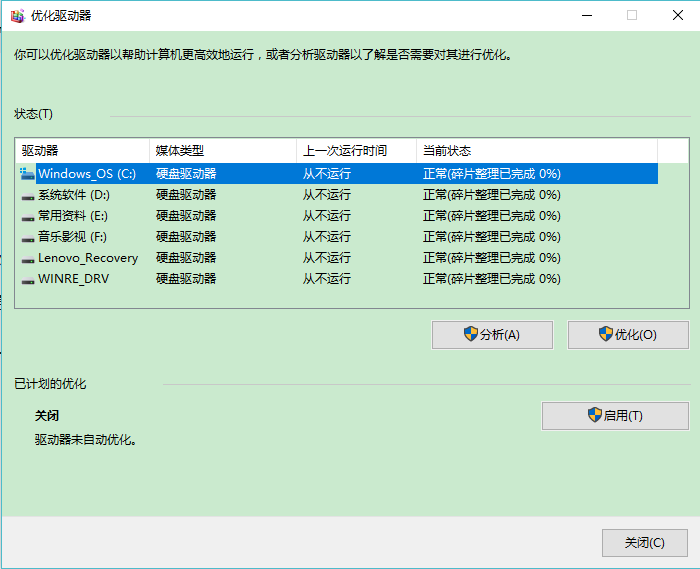Click 硬盘驱动器 in the Windows_OS (C:) row
This screenshot has height=569, width=700.
(186, 174)
